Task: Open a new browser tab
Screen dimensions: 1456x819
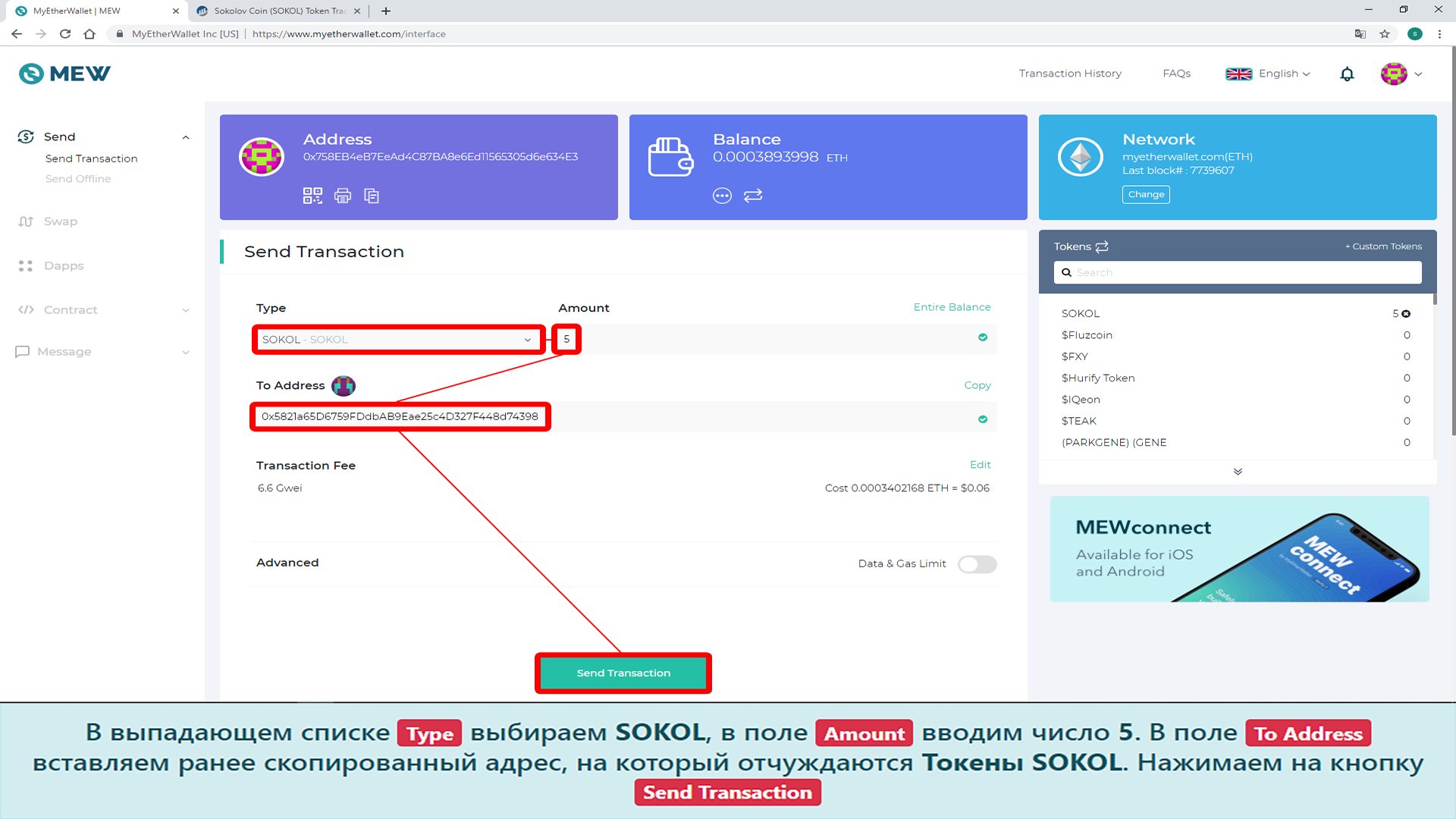Action: 386,11
